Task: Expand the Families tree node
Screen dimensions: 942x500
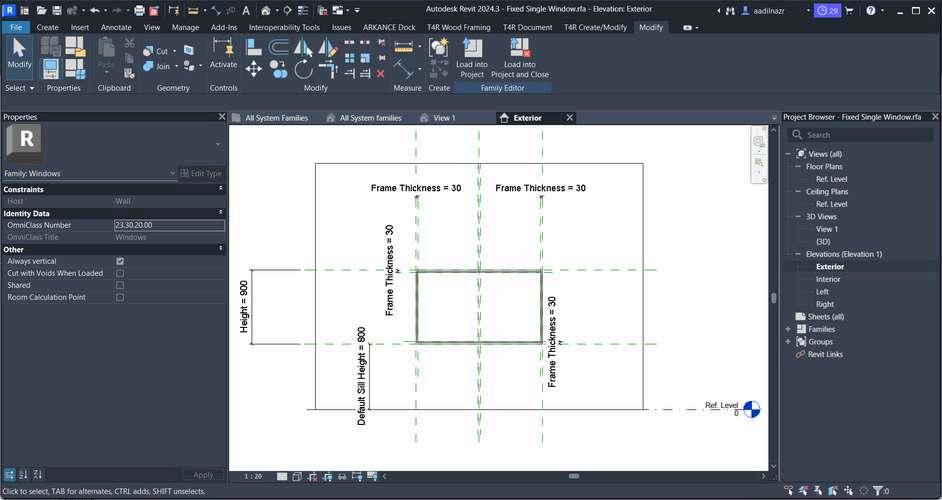Action: point(788,329)
